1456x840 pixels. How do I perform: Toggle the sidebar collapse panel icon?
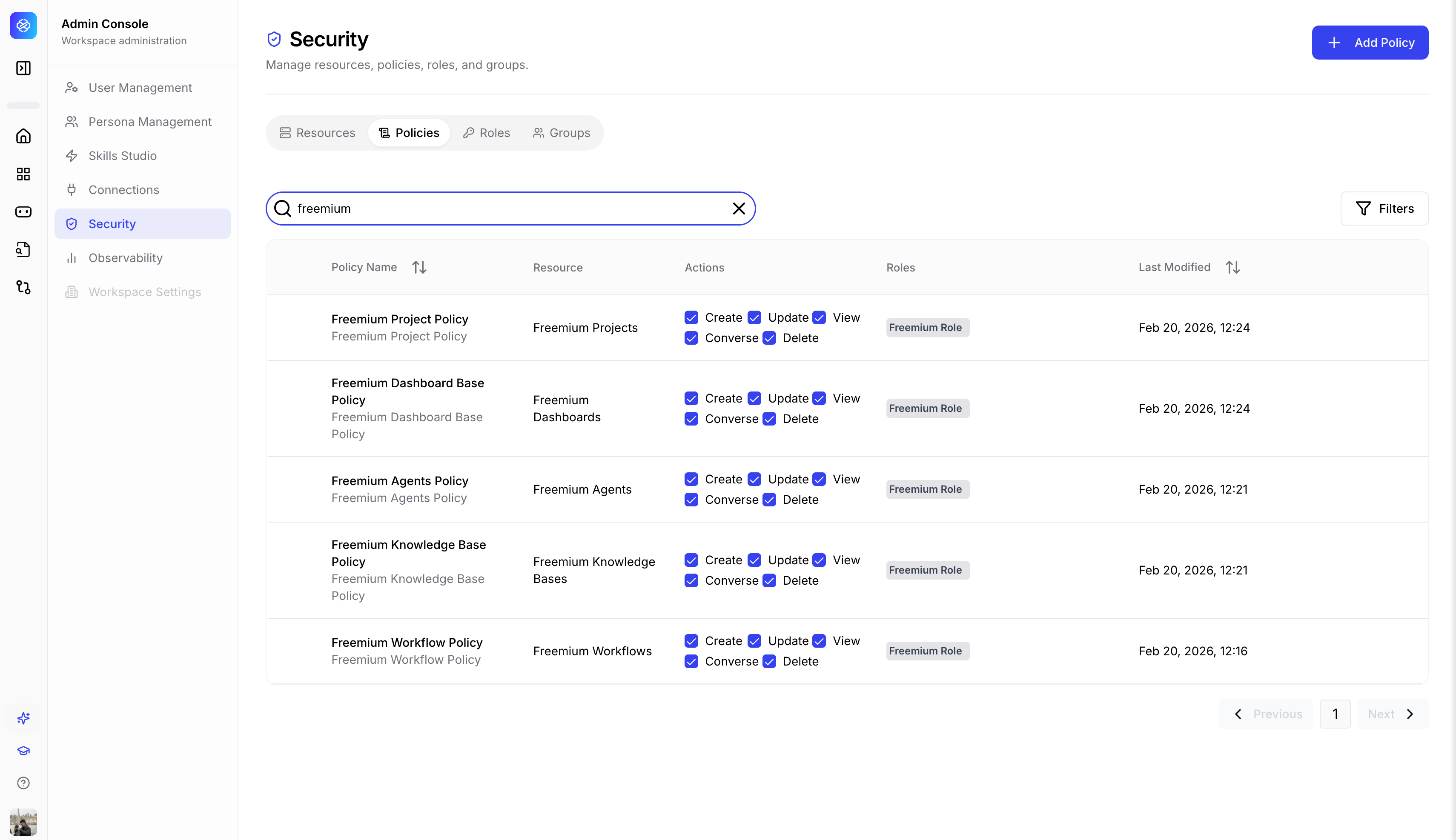point(24,68)
